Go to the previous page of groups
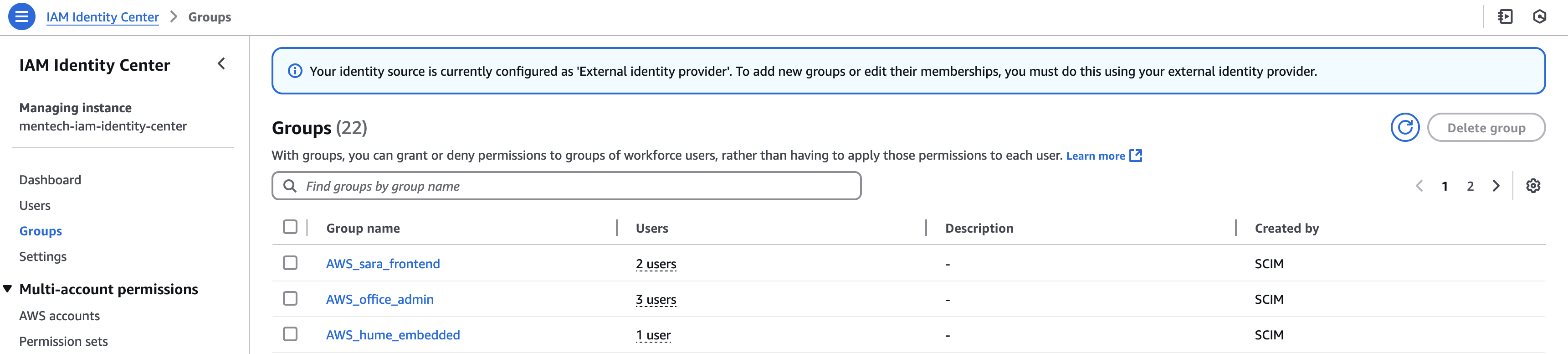 (1419, 186)
